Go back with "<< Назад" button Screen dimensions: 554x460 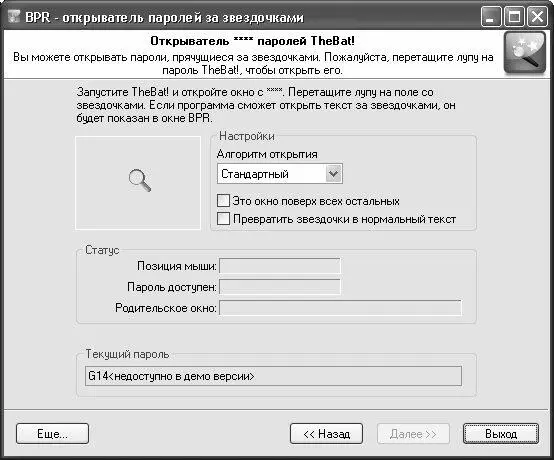click(326, 434)
